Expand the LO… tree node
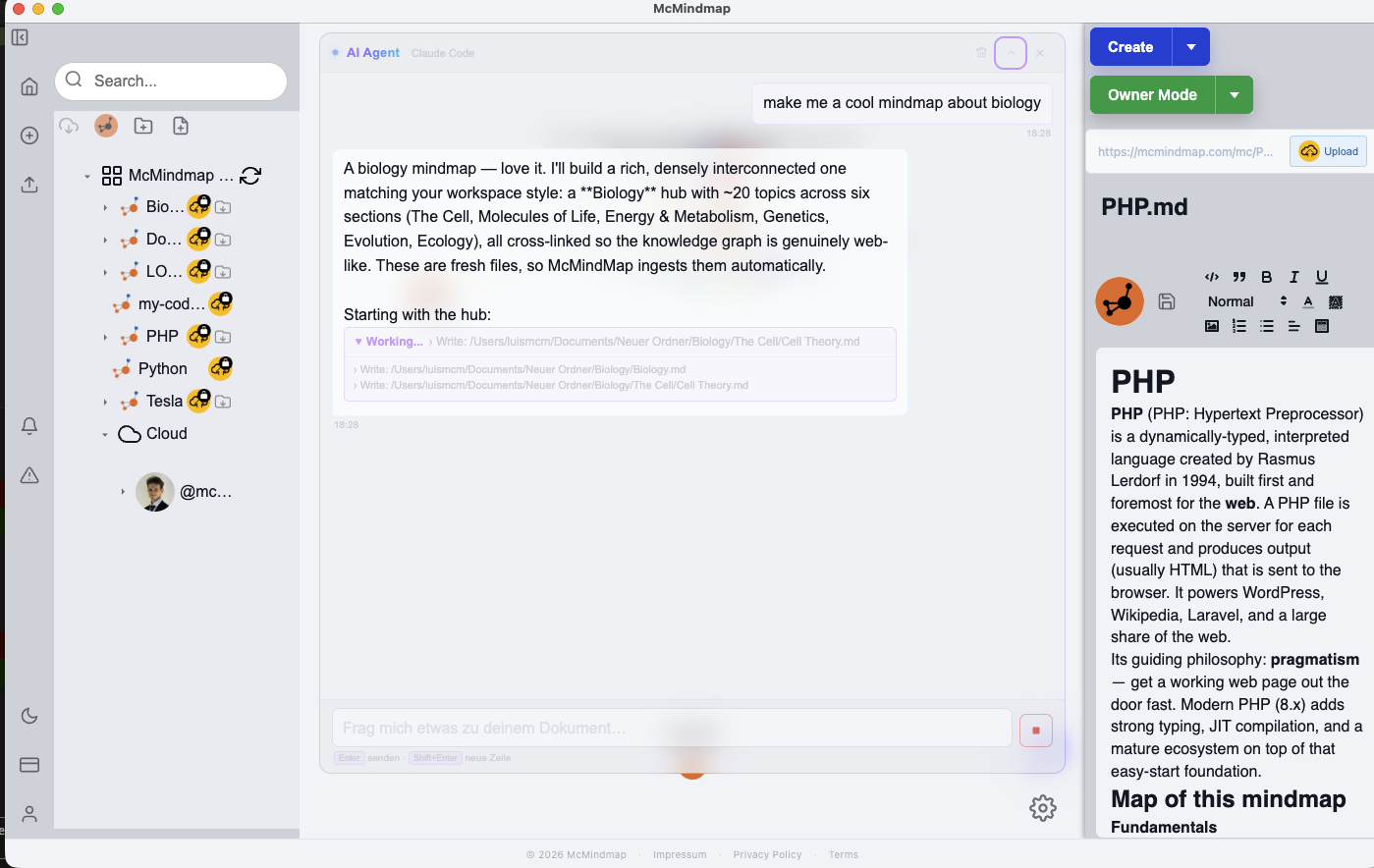Viewport: 1374px width, 868px height. [x=105, y=273]
